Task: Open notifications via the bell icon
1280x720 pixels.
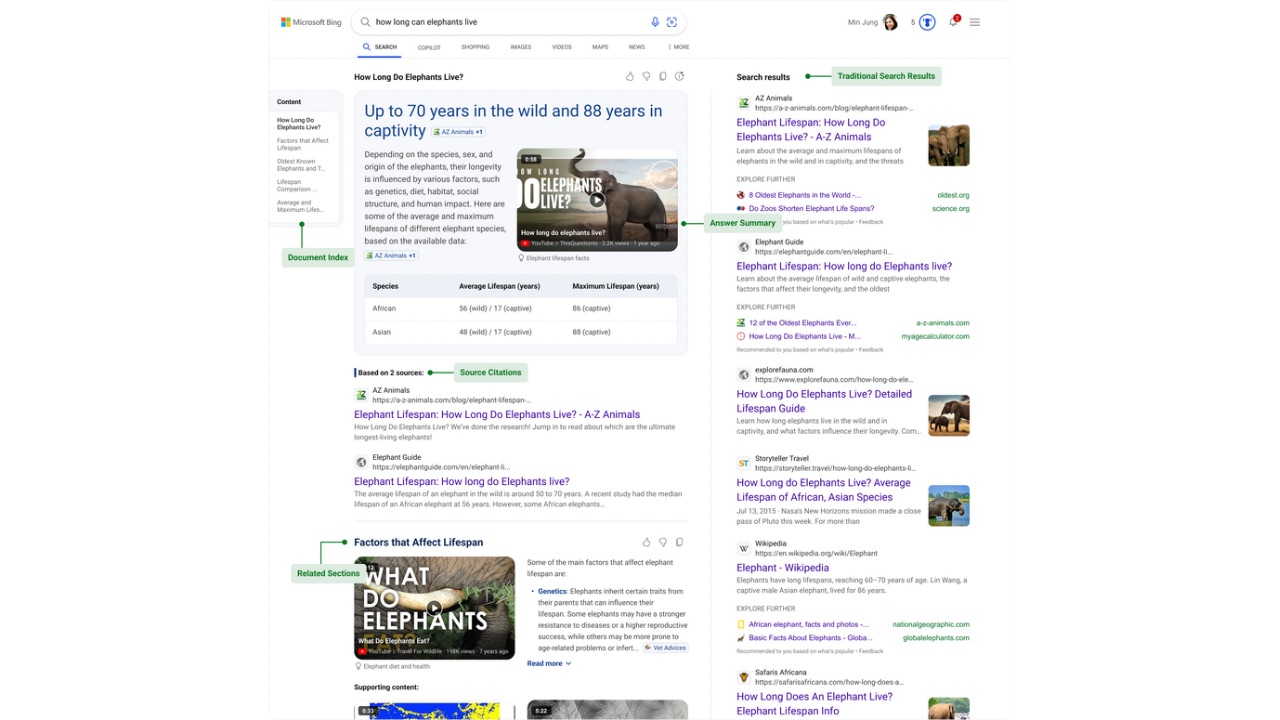Action: (x=953, y=21)
